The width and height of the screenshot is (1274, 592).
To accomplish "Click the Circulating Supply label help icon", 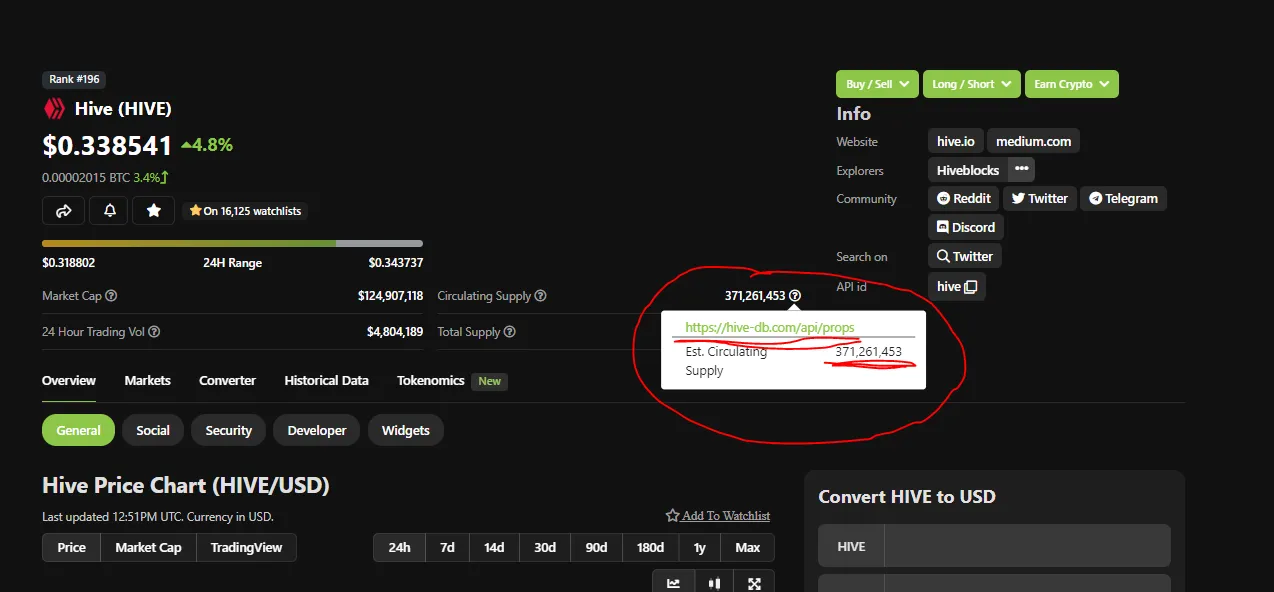I will point(540,296).
